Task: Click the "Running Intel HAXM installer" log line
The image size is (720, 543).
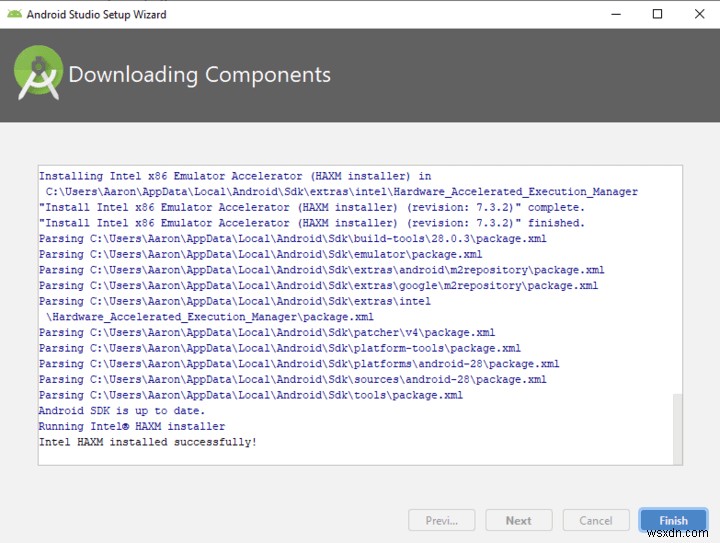Action: pos(132,427)
